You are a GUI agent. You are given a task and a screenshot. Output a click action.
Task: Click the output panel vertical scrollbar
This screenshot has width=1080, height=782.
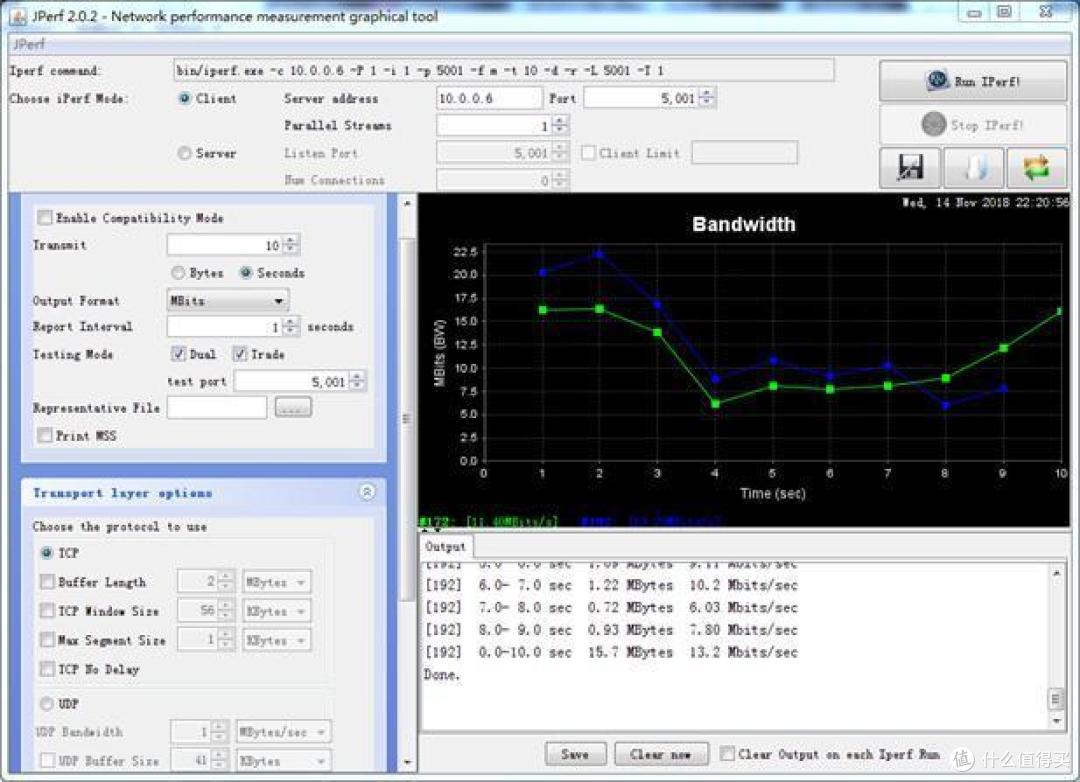(1056, 646)
